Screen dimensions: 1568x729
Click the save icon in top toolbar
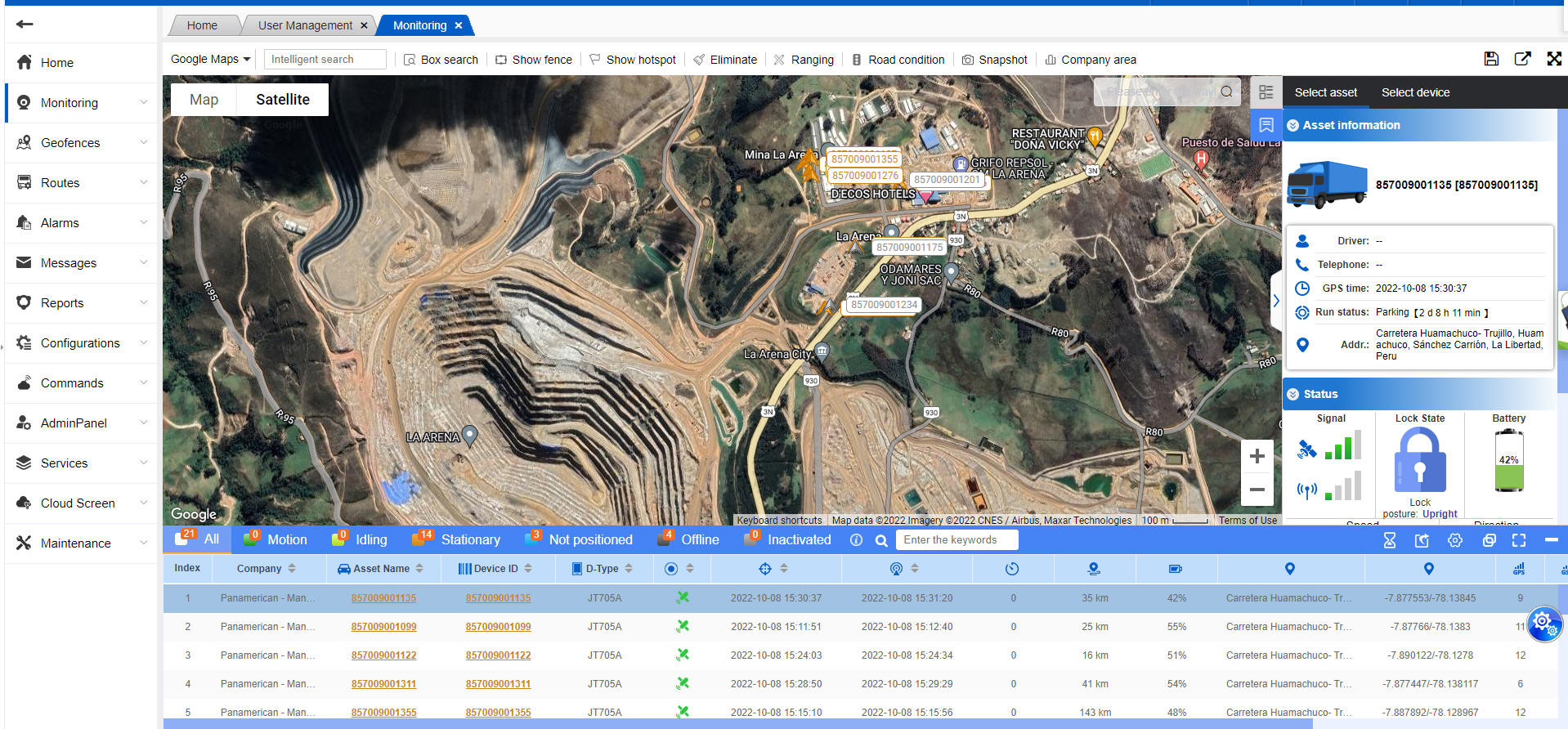point(1491,59)
